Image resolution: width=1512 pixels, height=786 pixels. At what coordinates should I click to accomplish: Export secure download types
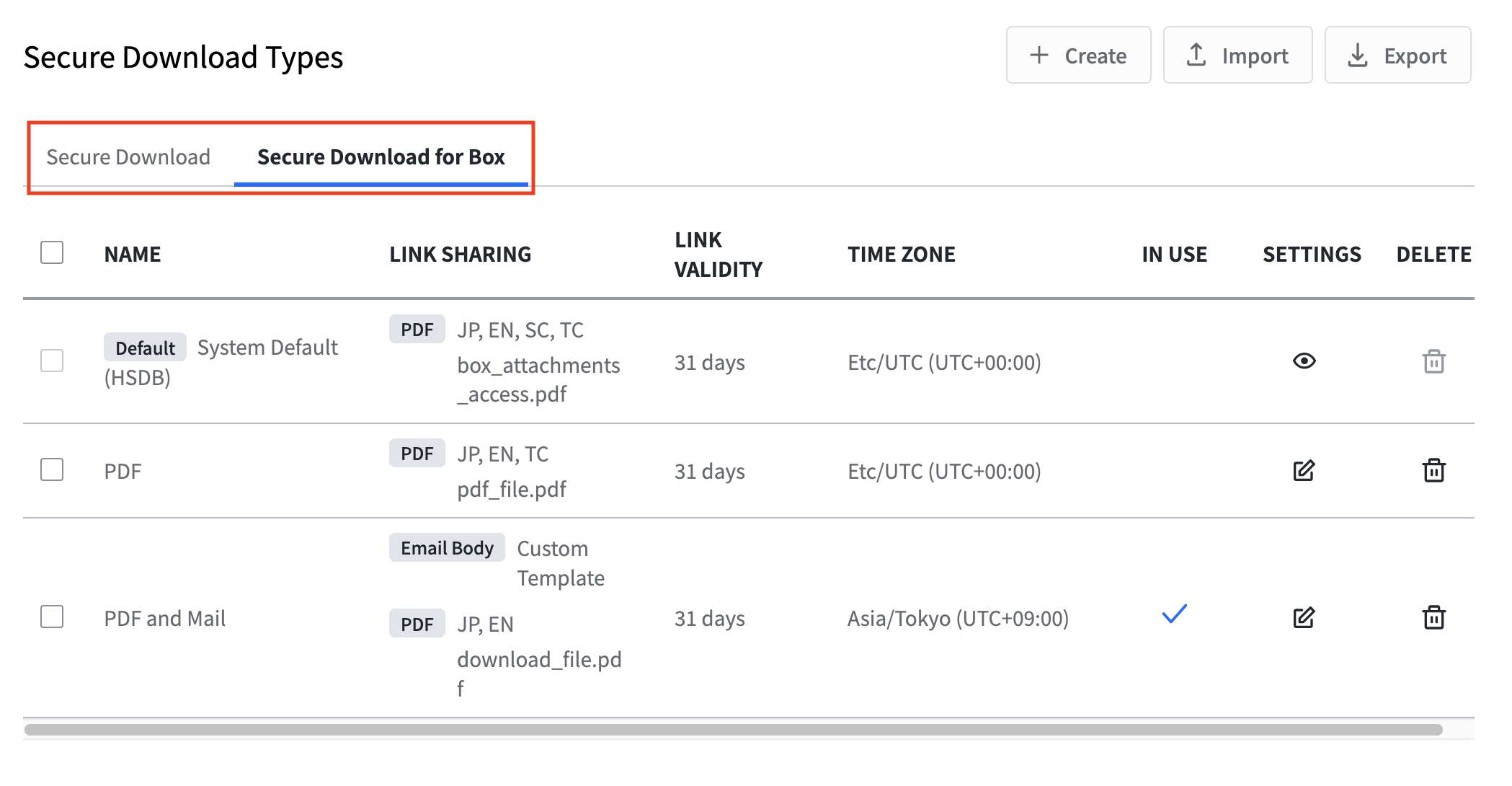click(x=1397, y=56)
